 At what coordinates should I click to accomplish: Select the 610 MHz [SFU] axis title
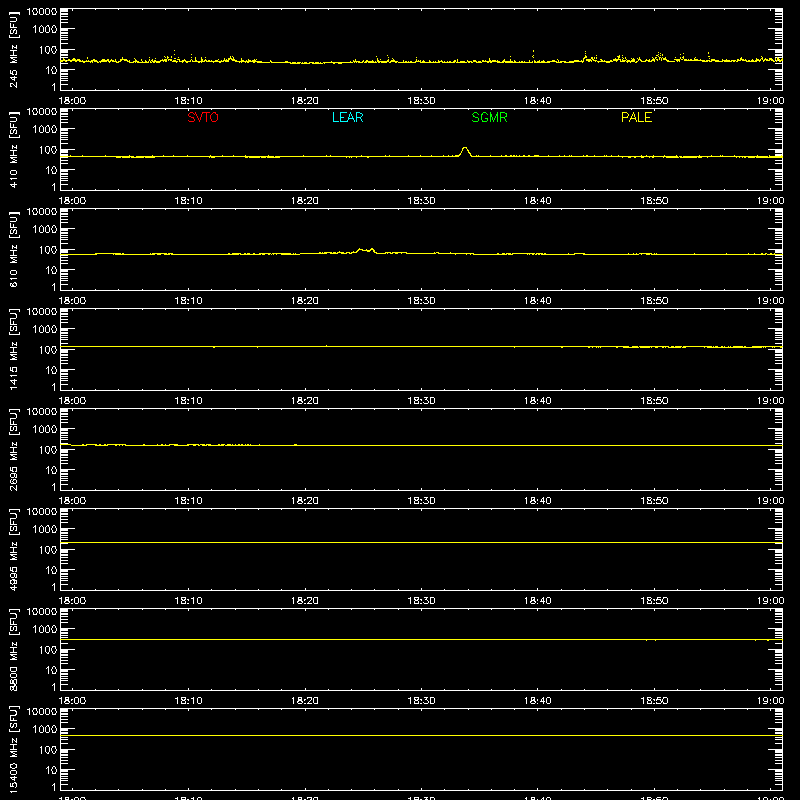(x=14, y=249)
